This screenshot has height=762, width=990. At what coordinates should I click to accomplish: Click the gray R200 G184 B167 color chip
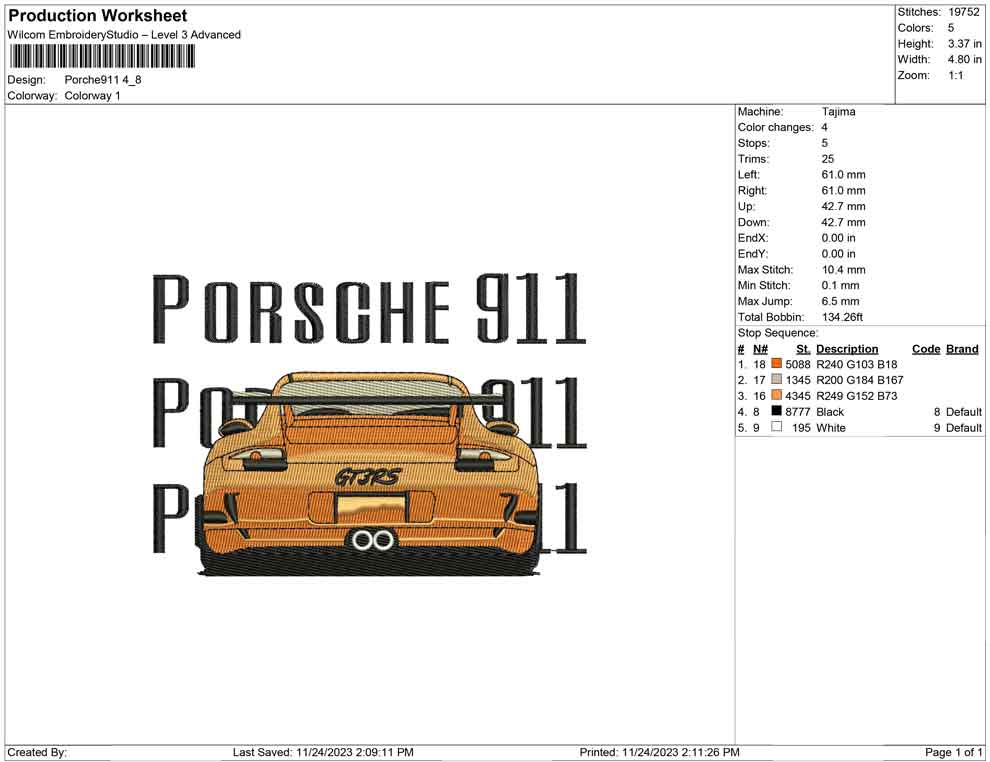pyautogui.click(x=776, y=380)
